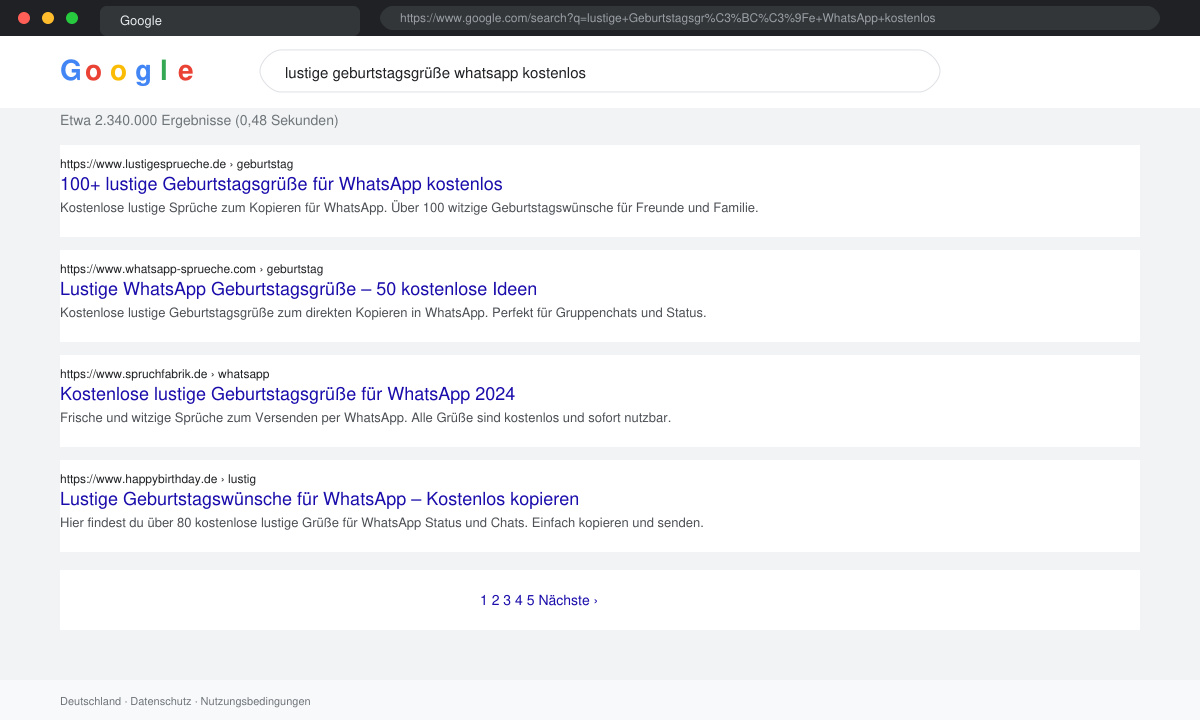
Task: Click results page 1 number
Action: click(484, 600)
